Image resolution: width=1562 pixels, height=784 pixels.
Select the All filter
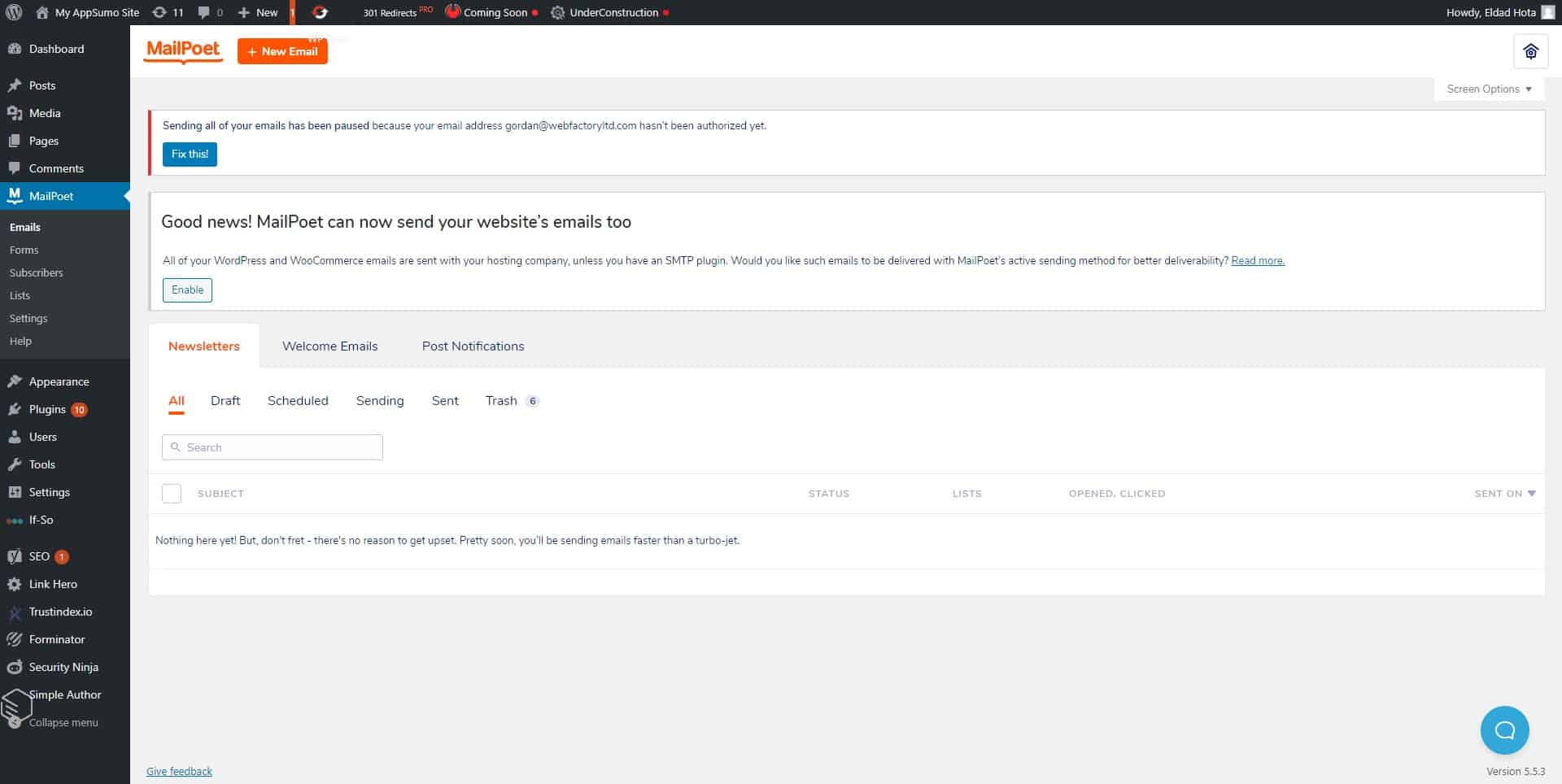click(177, 401)
